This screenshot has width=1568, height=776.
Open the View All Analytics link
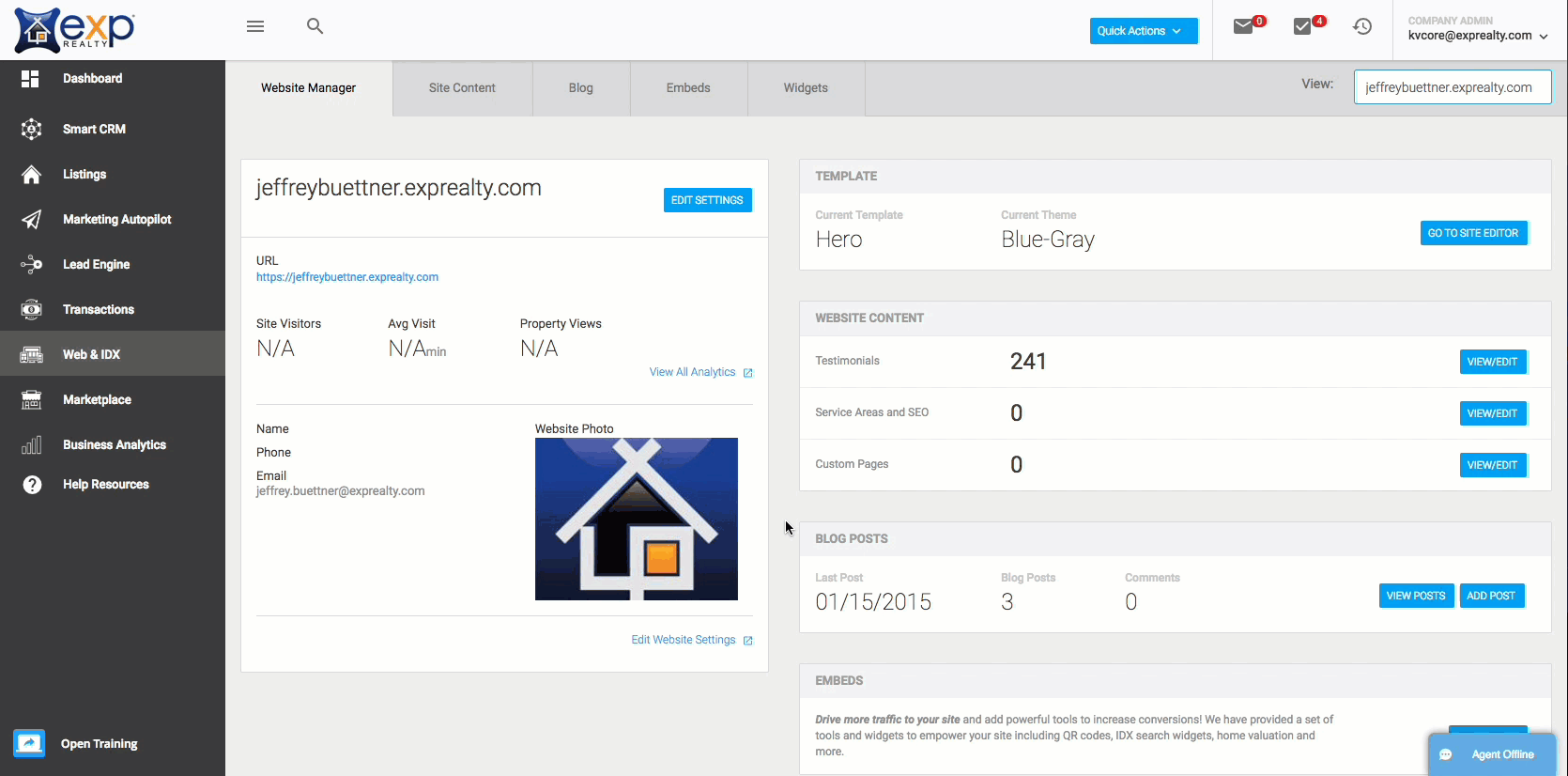693,372
